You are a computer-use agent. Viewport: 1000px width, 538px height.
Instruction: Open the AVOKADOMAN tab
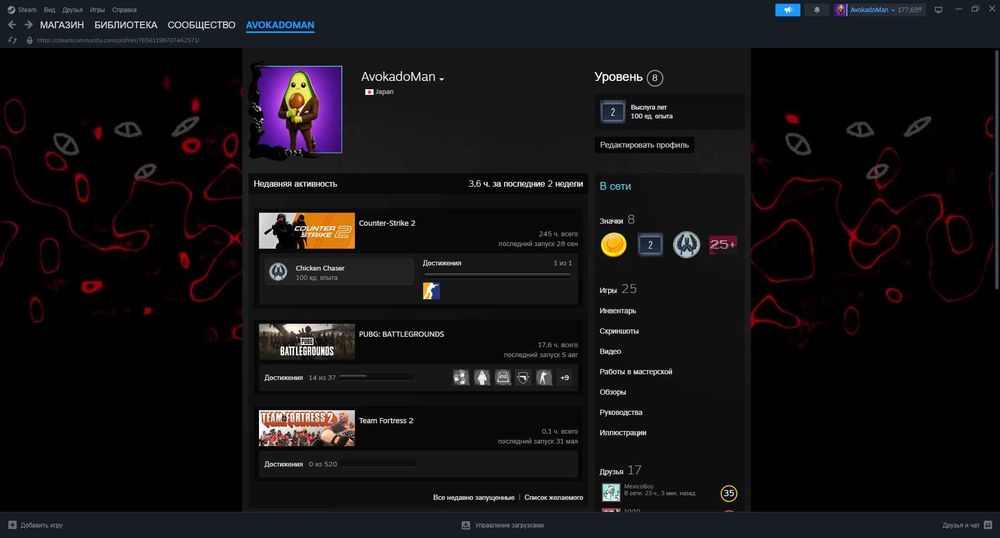click(x=280, y=25)
